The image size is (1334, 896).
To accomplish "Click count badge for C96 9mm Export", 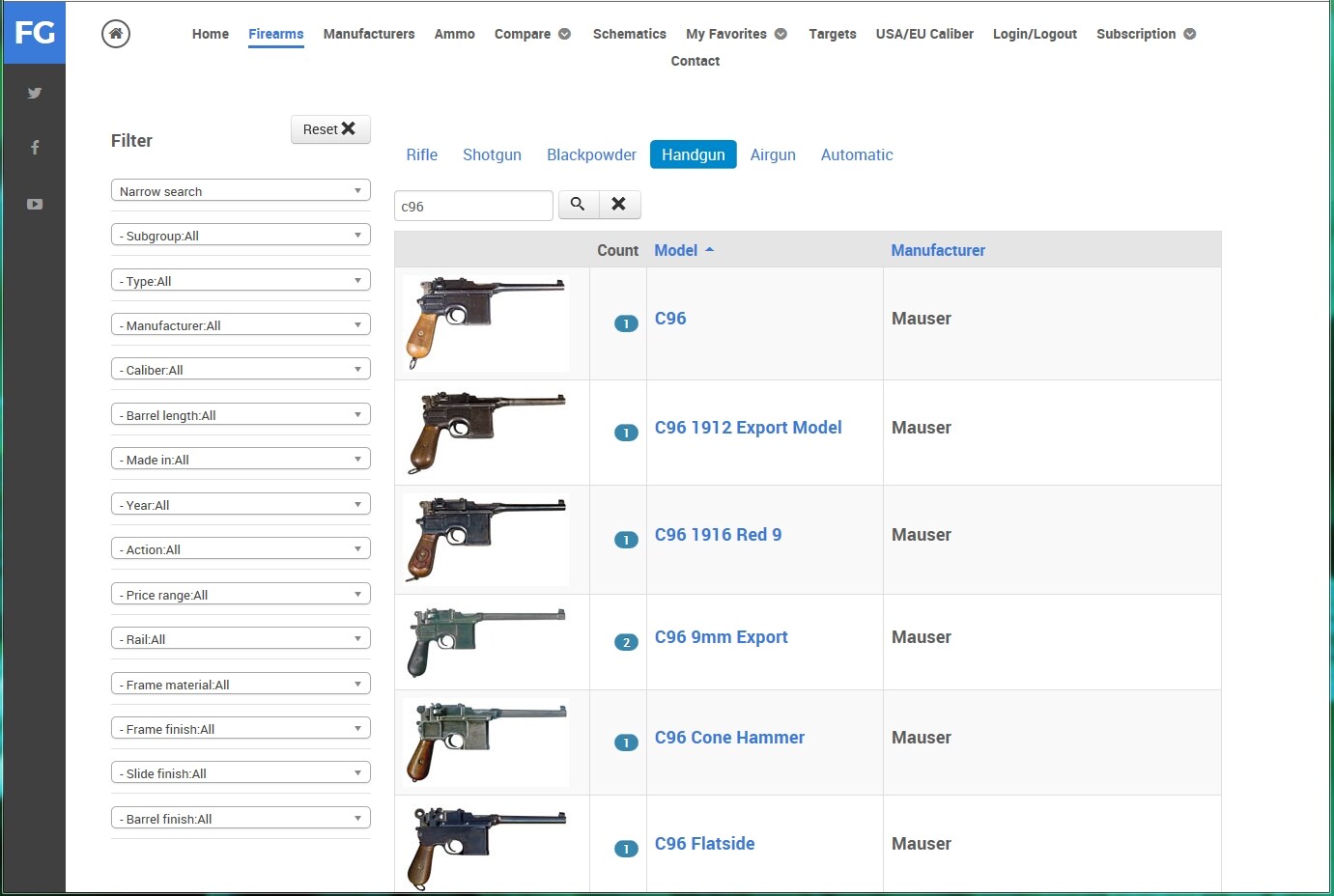I will [626, 642].
